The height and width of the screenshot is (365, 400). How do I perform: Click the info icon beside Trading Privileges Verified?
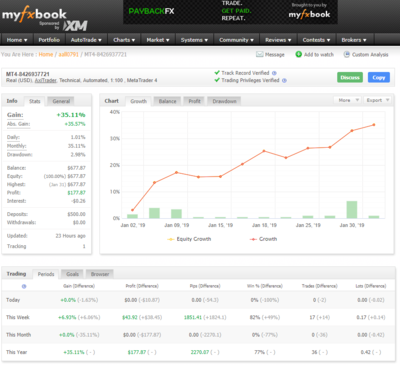pos(284,80)
